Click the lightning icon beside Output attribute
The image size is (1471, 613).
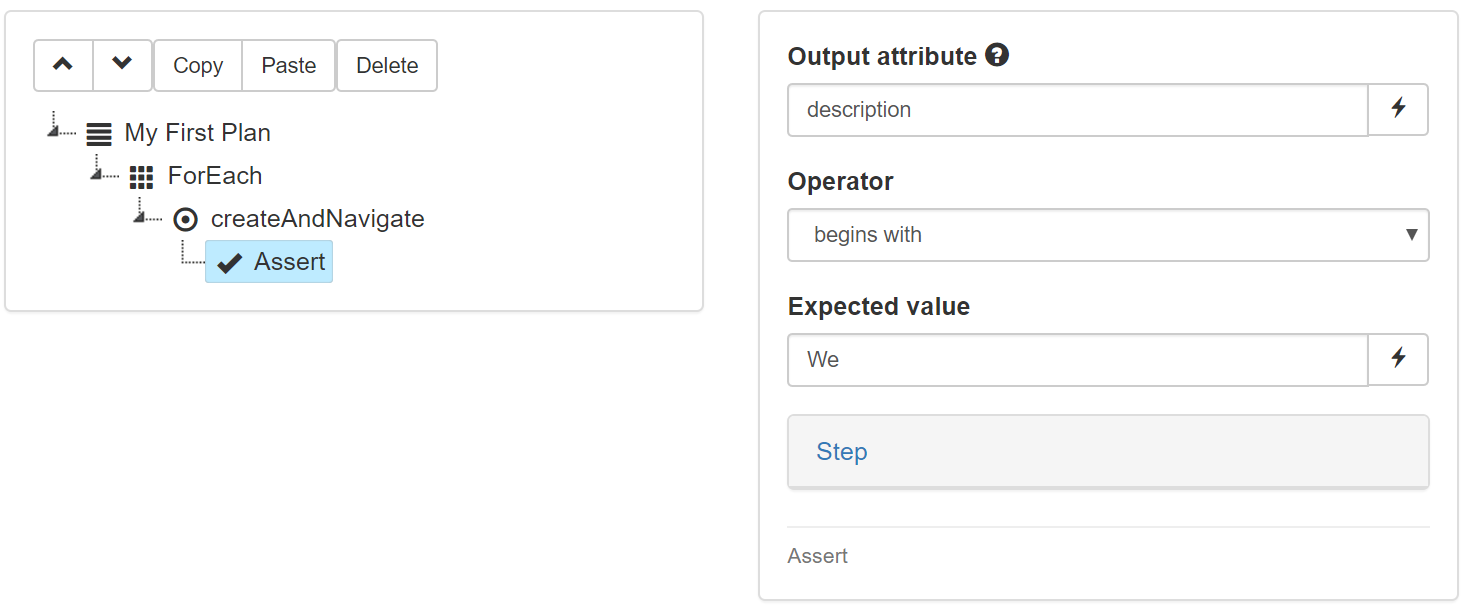[1398, 109]
